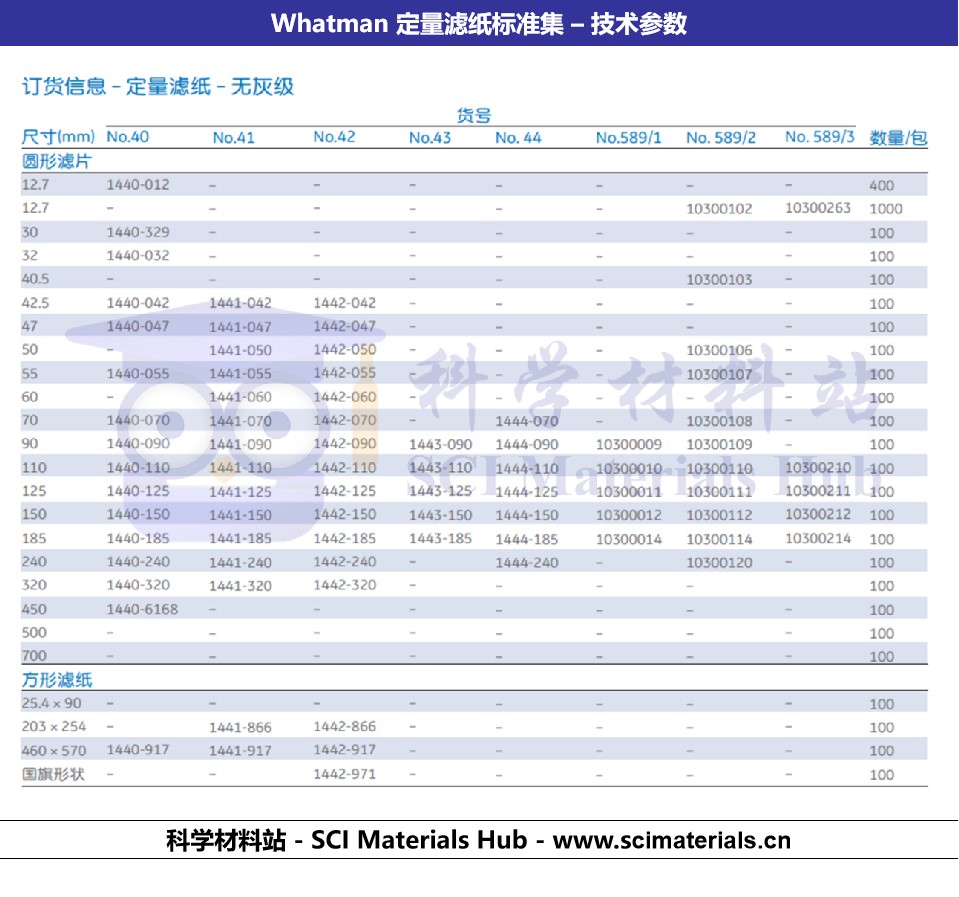Screen dimensions: 959x897
Task: Select the size label '203 × 254'
Action: [54, 727]
